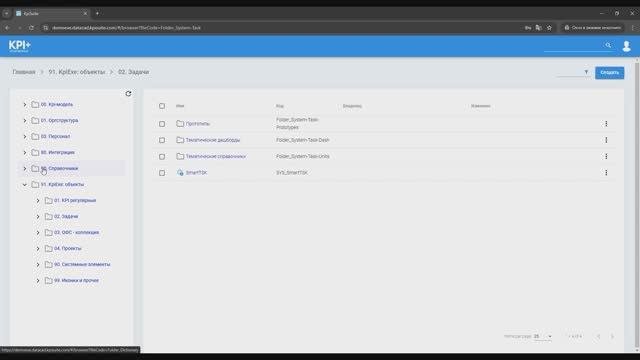Click the header search input field
This screenshot has height=360, width=640.
click(573, 46)
